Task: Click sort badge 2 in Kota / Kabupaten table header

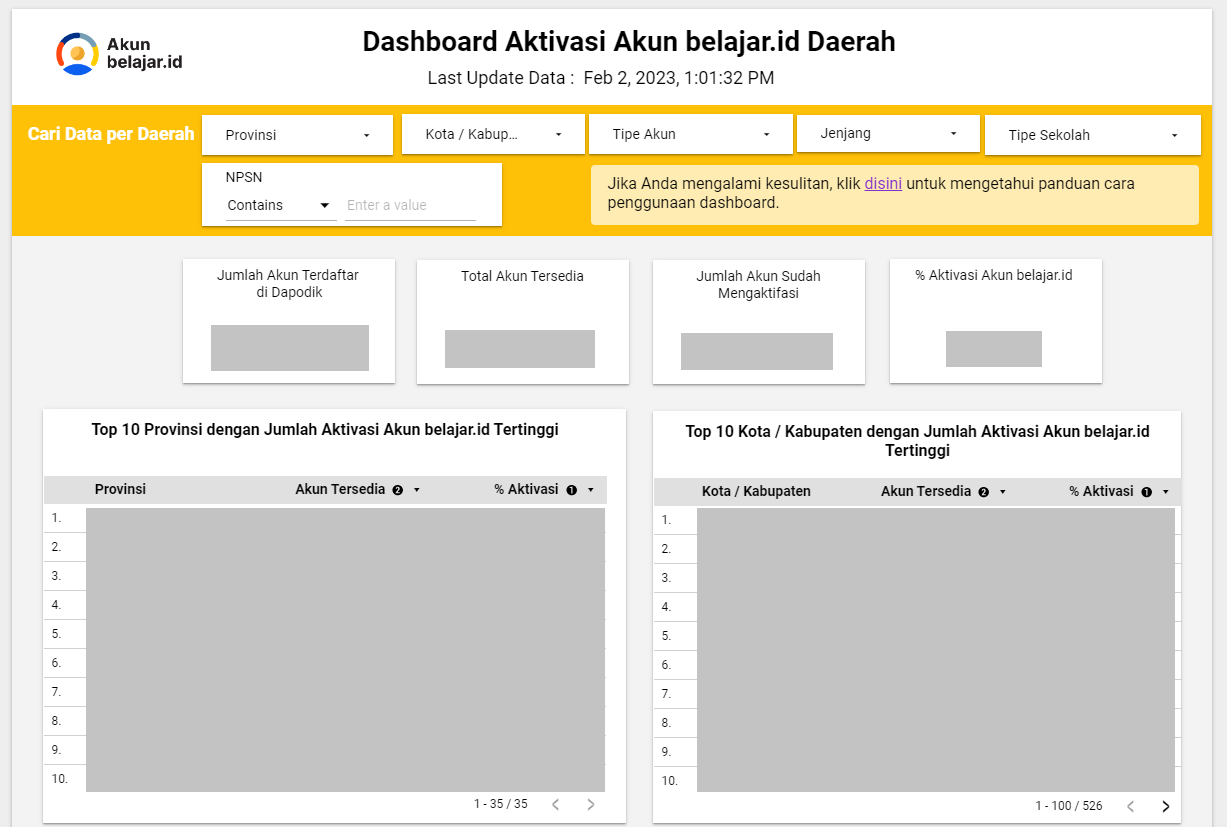Action: (983, 492)
